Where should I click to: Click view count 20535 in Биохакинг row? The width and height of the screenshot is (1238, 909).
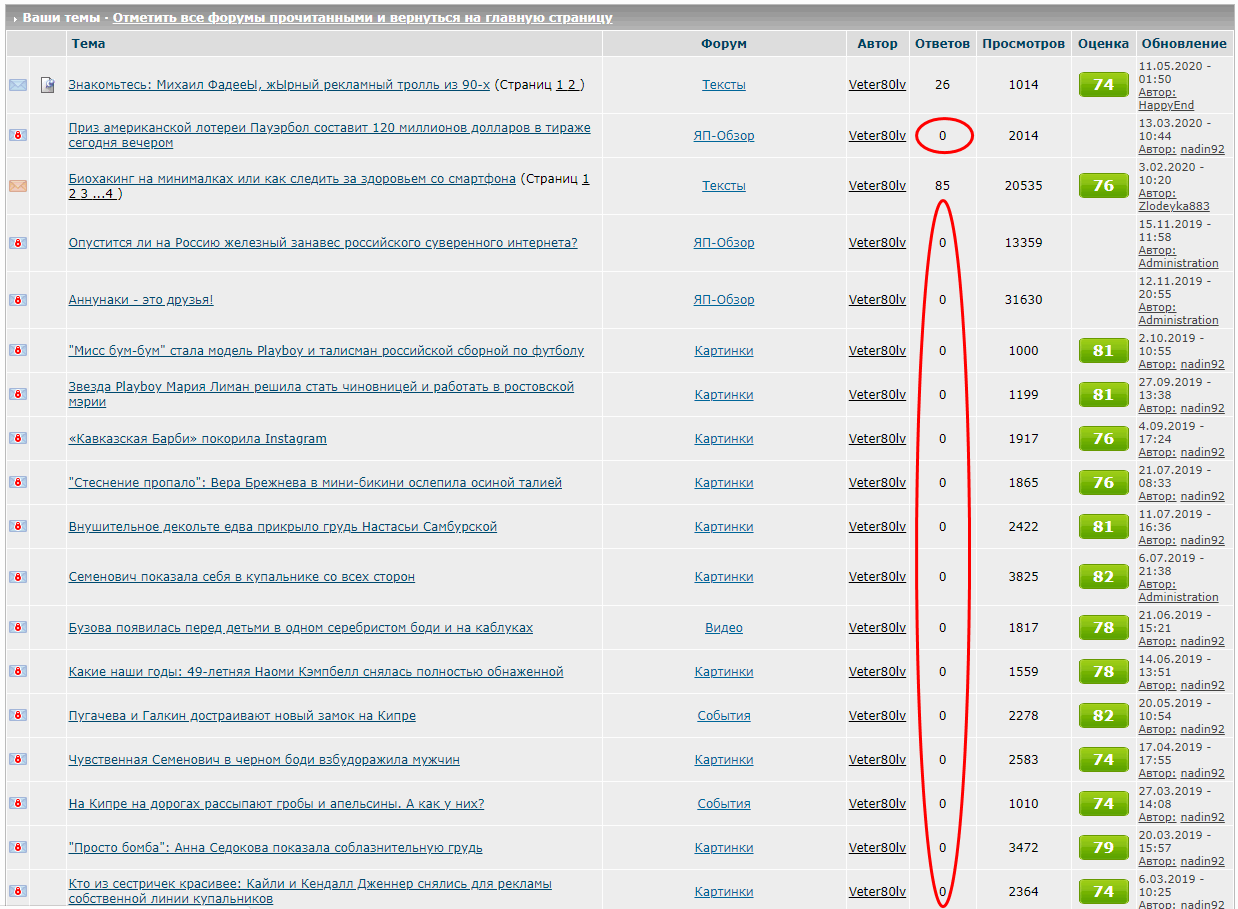(1024, 186)
